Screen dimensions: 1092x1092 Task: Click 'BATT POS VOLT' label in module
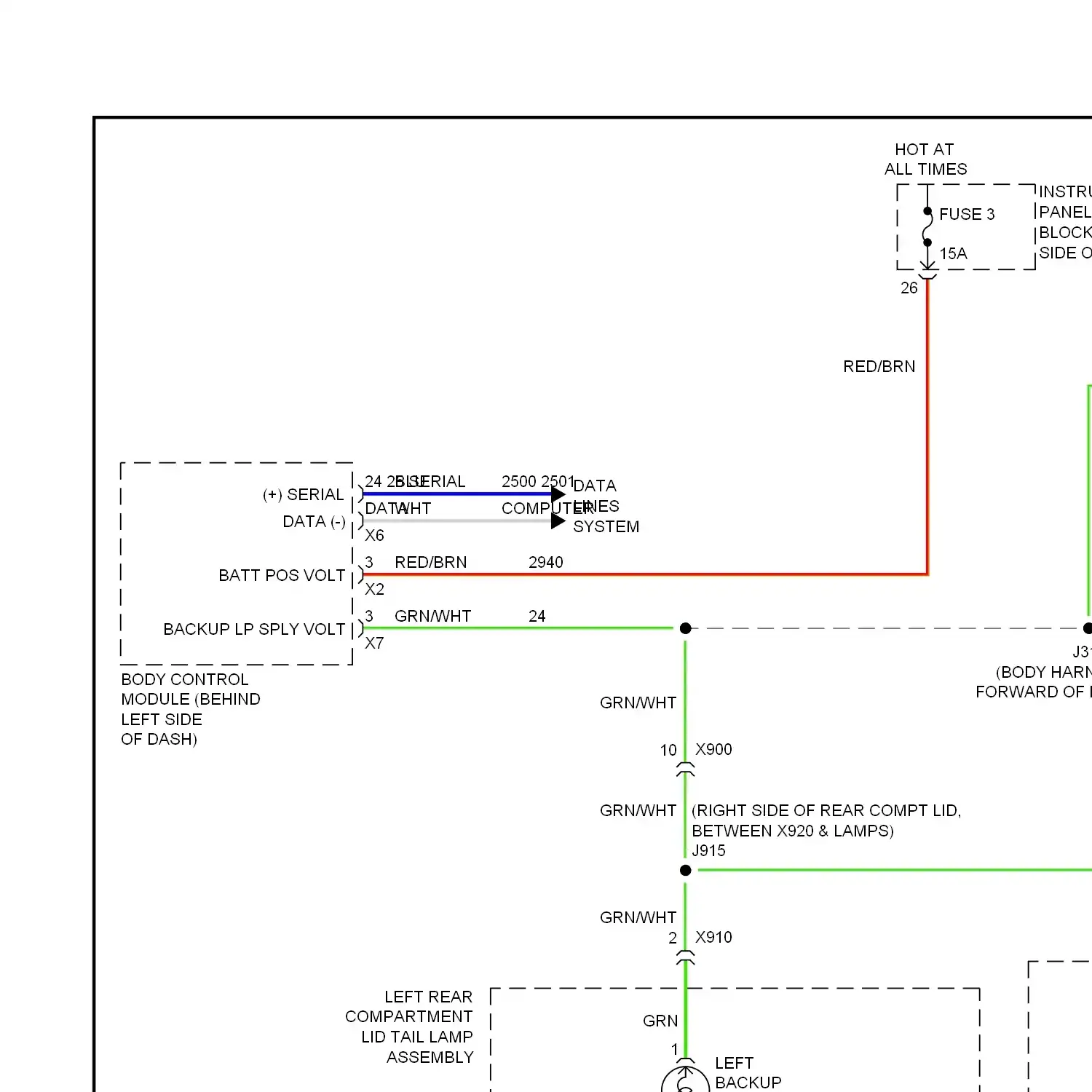coord(282,575)
